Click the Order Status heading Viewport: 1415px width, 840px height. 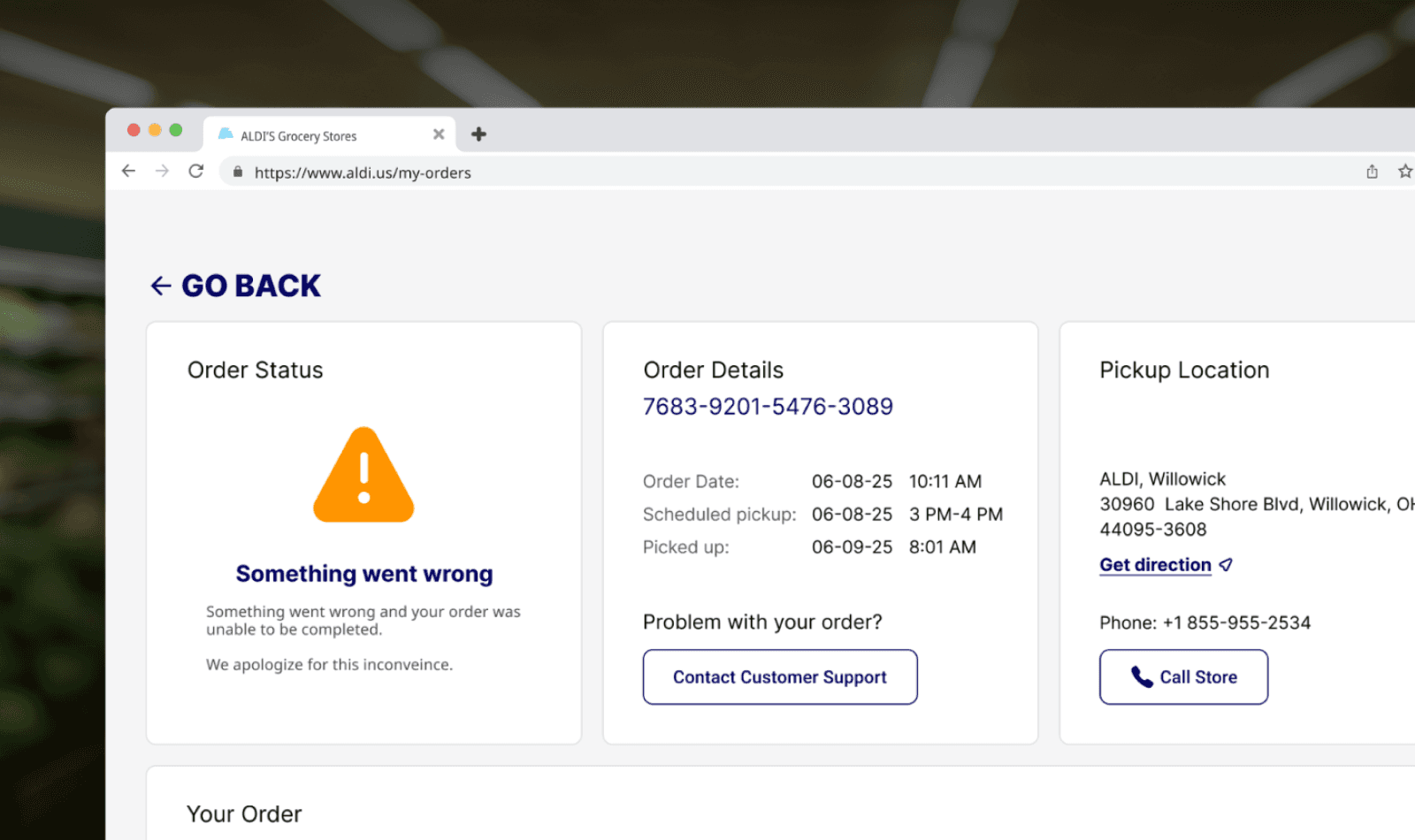(255, 370)
